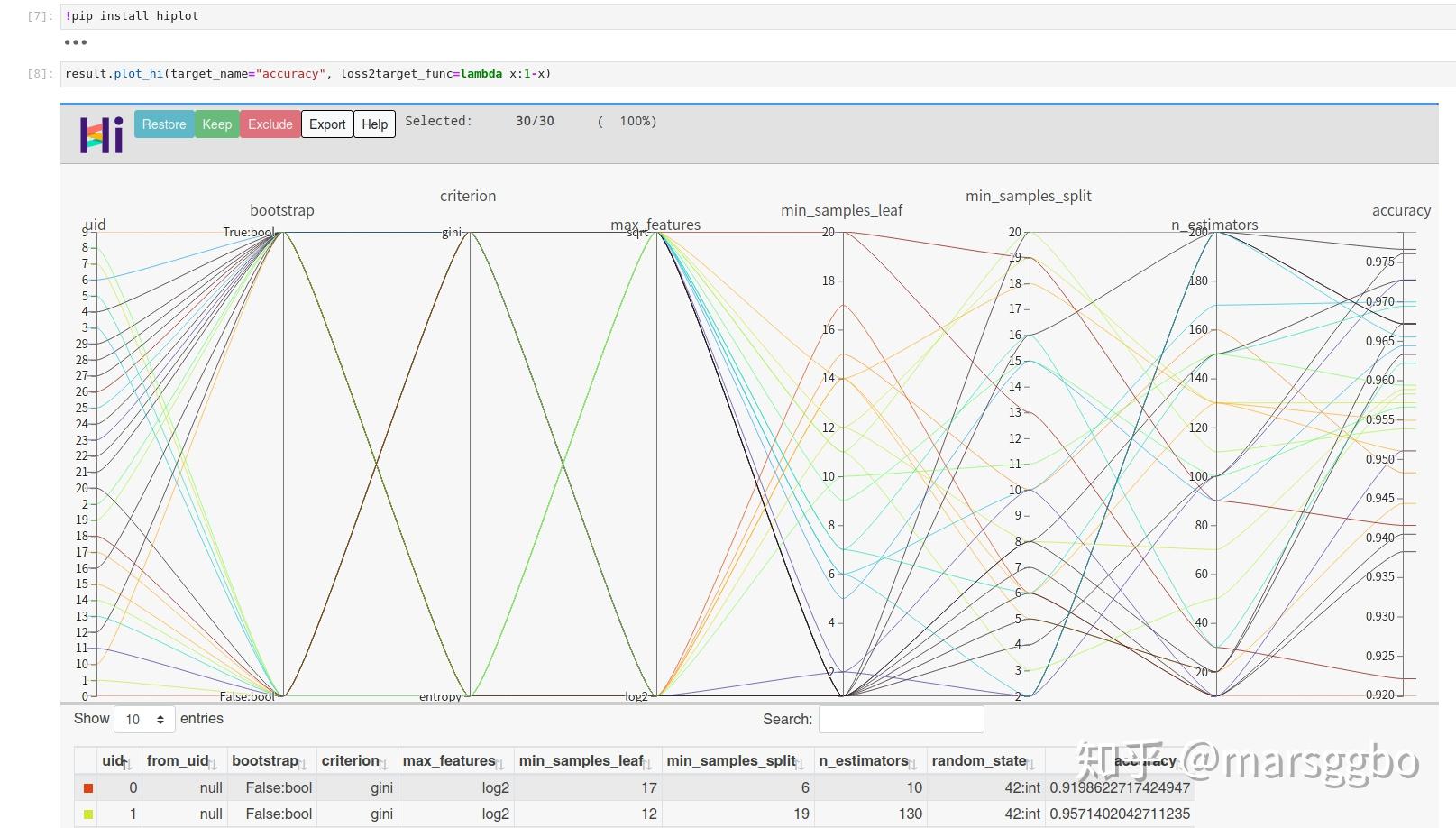Sort table by min_samples_leaf column arrows
The image size is (1456, 828).
(648, 765)
